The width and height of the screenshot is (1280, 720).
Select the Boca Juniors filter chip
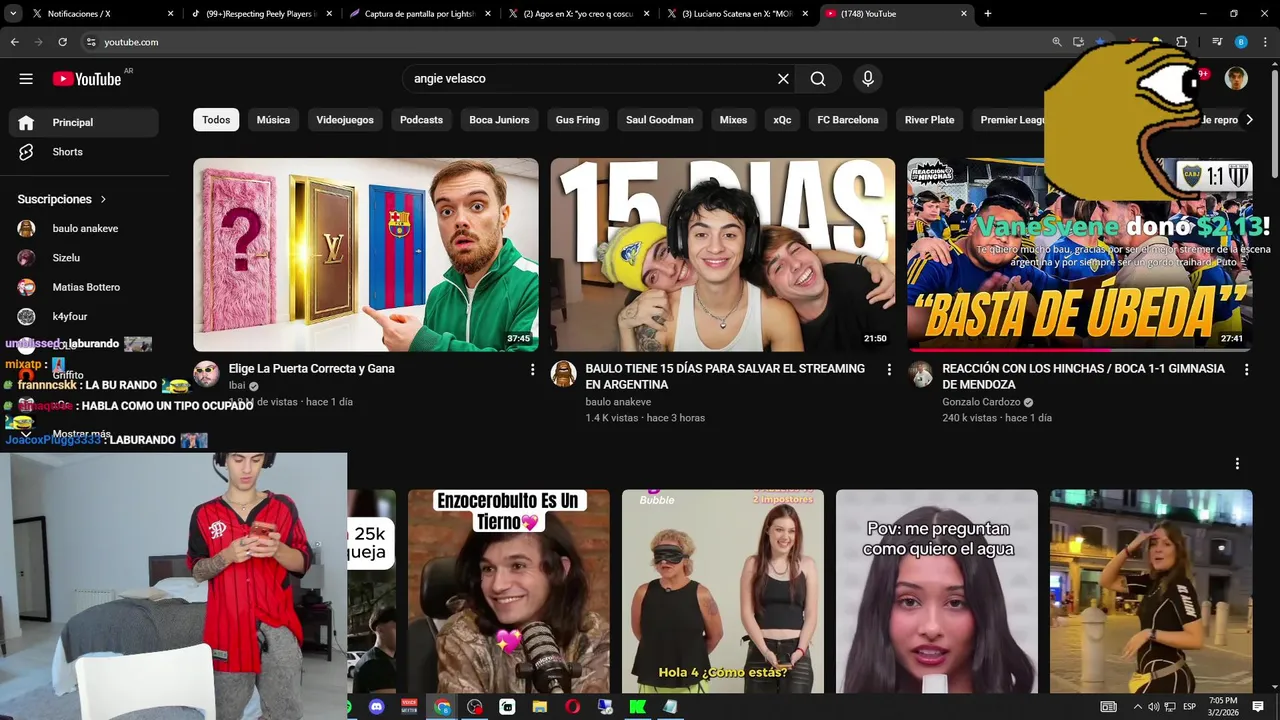click(x=499, y=120)
